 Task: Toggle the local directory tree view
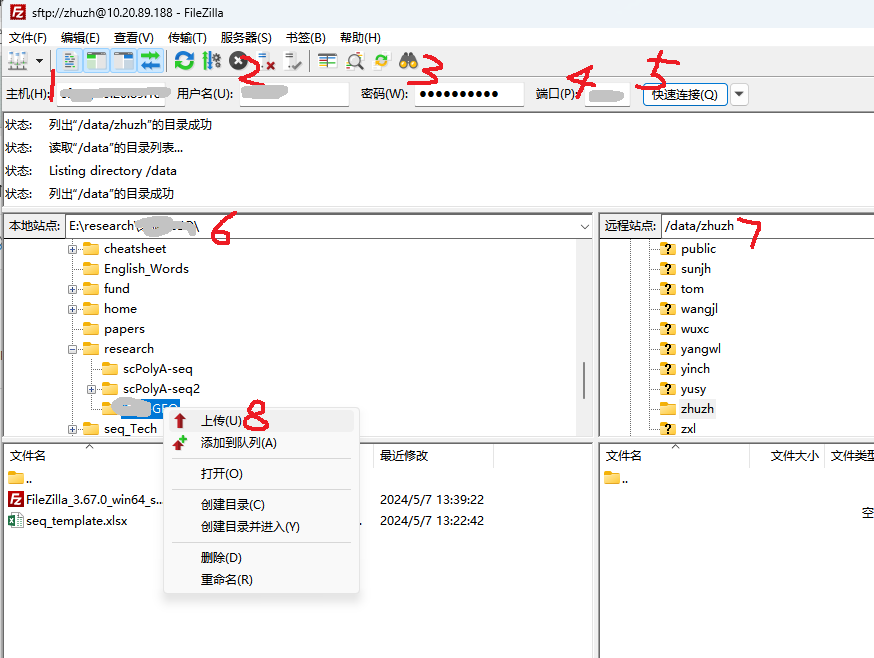(97, 61)
